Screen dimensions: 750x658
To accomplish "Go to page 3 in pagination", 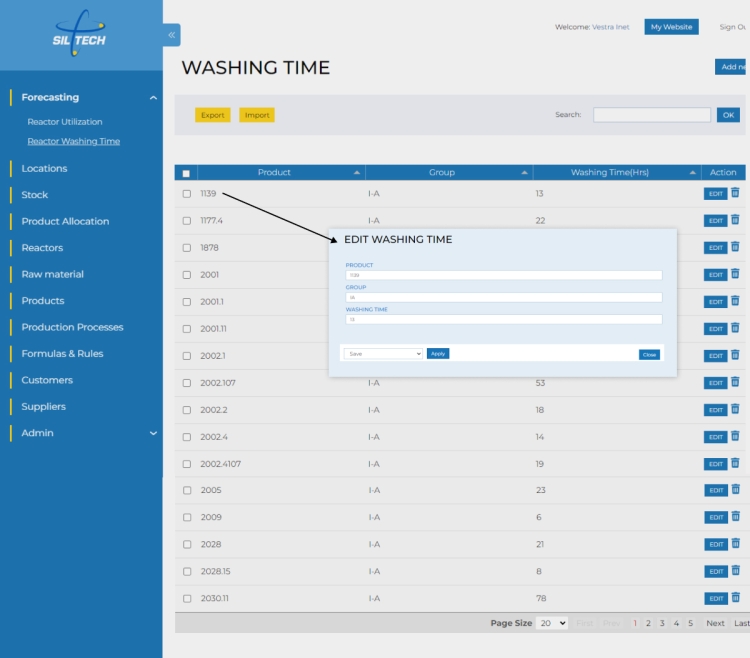I will click(x=662, y=623).
